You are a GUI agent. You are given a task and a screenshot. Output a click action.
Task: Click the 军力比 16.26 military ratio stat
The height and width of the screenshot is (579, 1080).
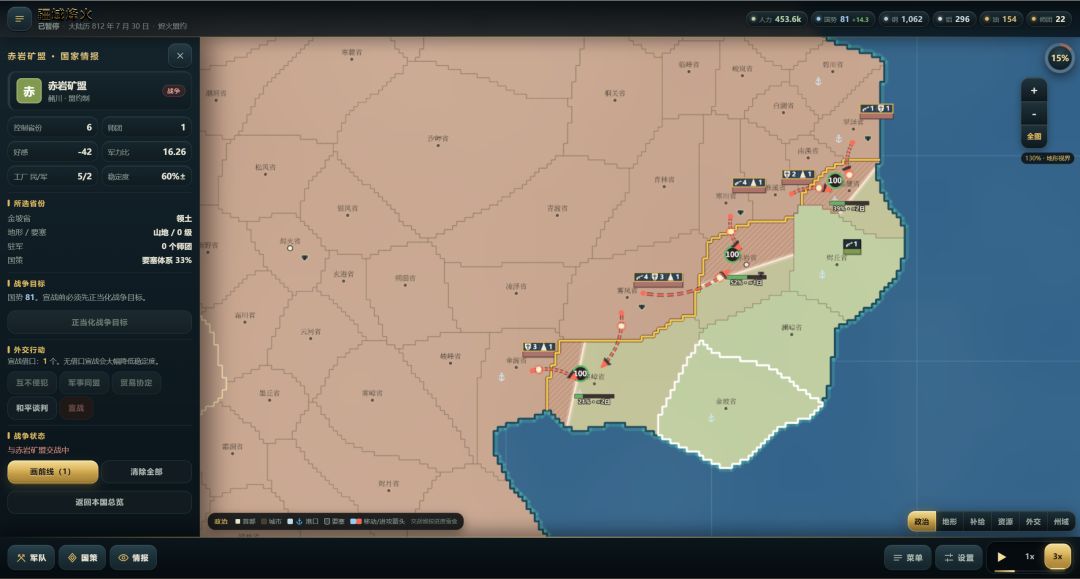tap(147, 151)
